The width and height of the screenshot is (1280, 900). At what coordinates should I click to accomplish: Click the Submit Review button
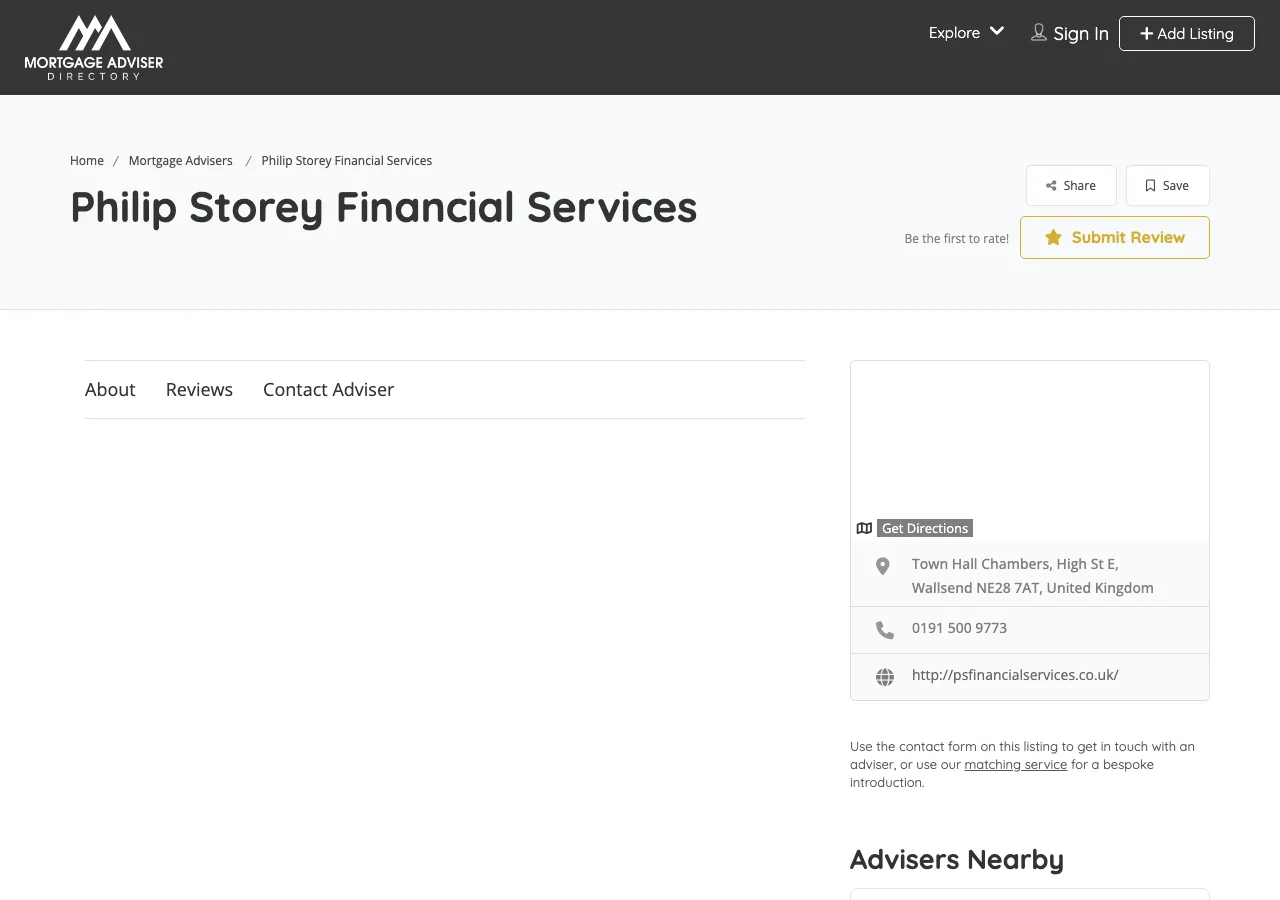(x=1114, y=237)
